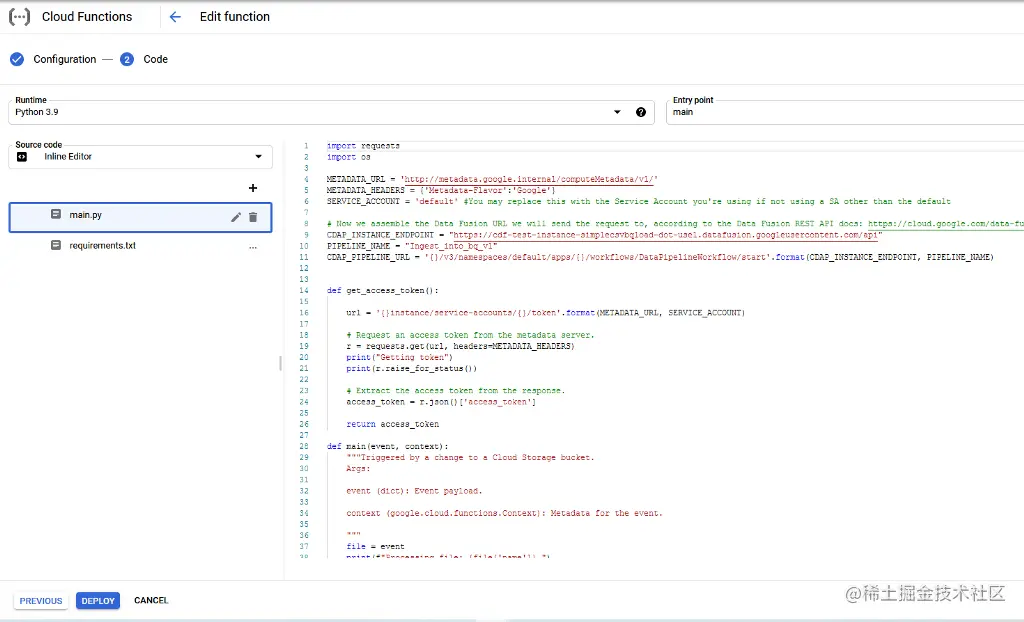This screenshot has width=1024, height=622.
Task: Click the METADATA_URL assignment line
Action: coord(492,179)
